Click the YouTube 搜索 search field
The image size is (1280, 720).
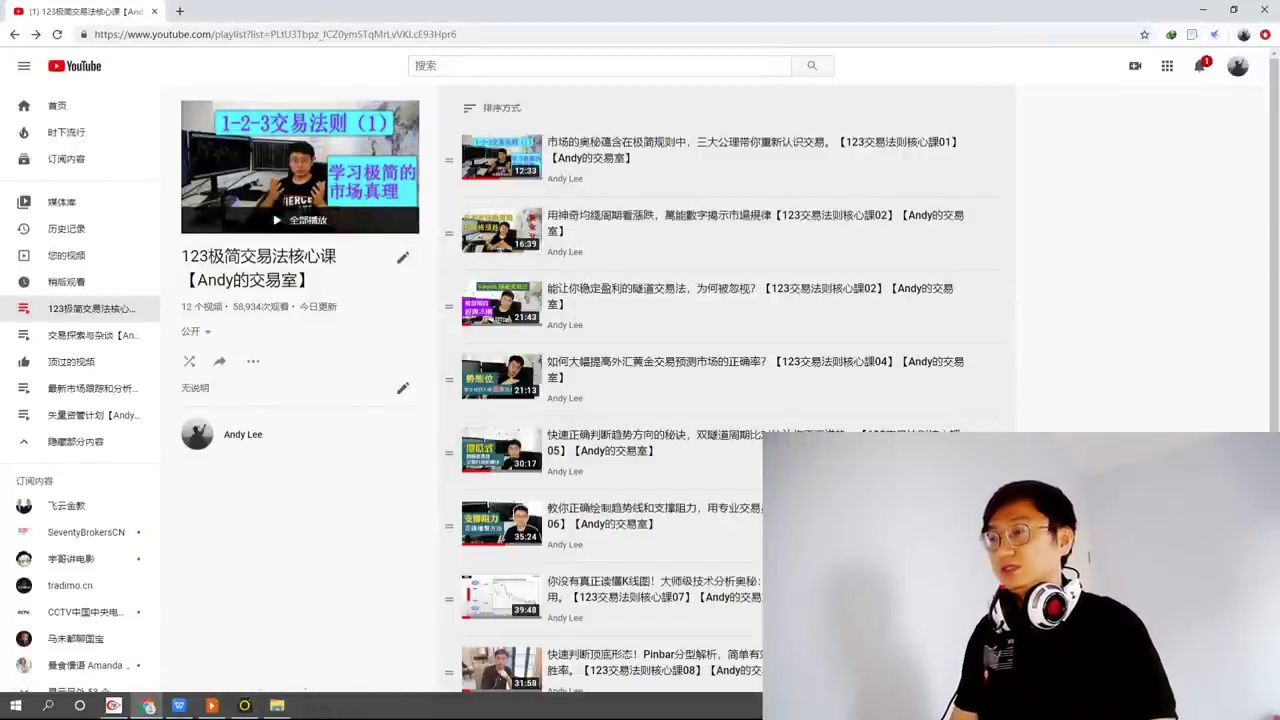point(600,66)
